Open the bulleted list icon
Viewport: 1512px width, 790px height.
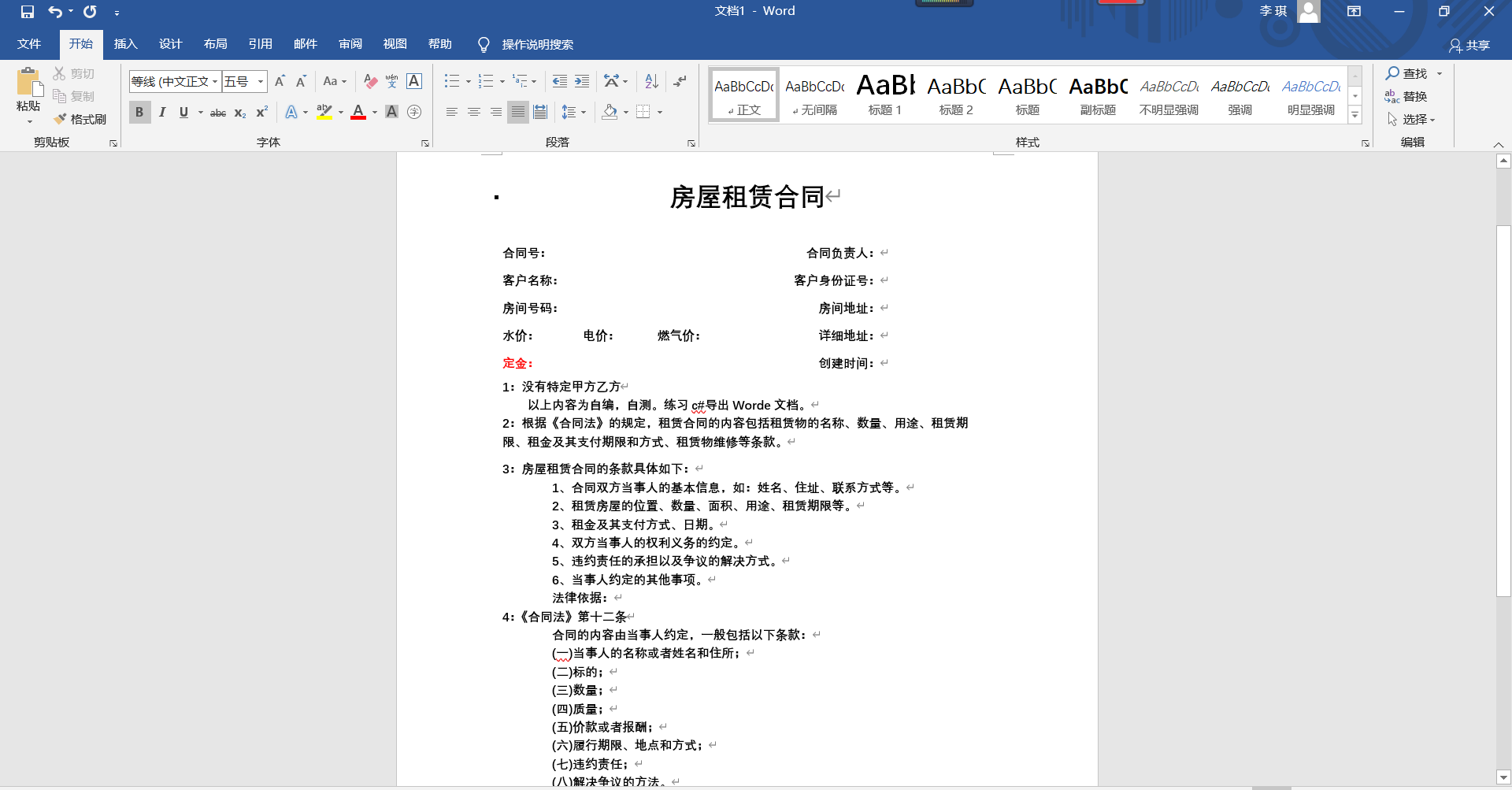click(x=453, y=81)
